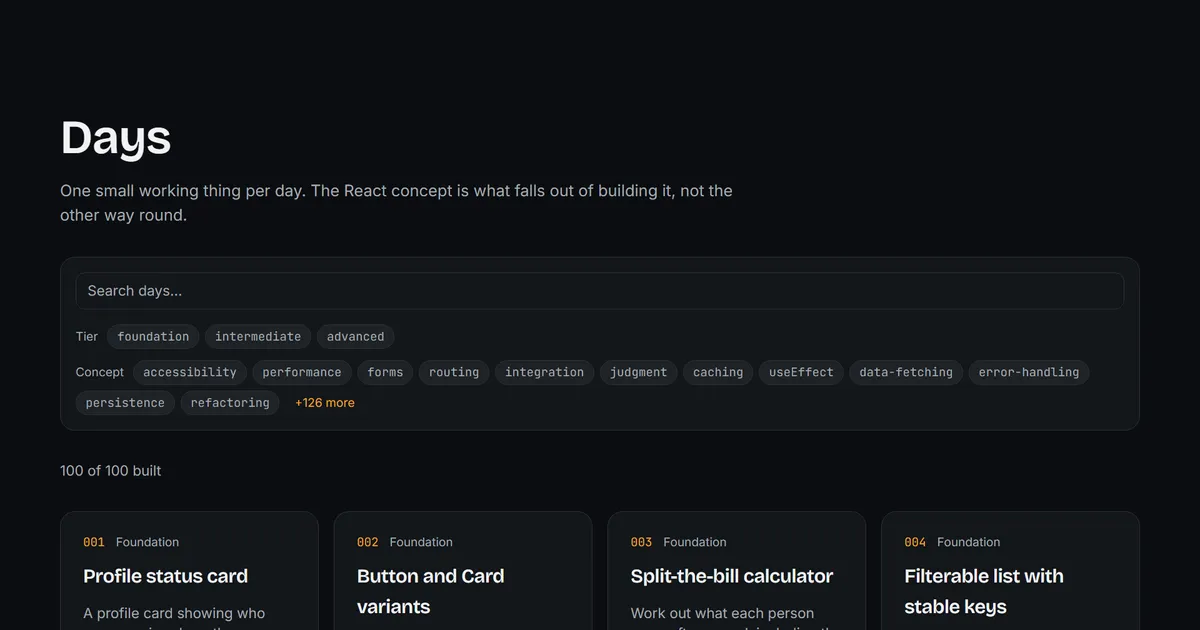The height and width of the screenshot is (630, 1200).
Task: Select the persistence concept chip
Action: [x=125, y=403]
